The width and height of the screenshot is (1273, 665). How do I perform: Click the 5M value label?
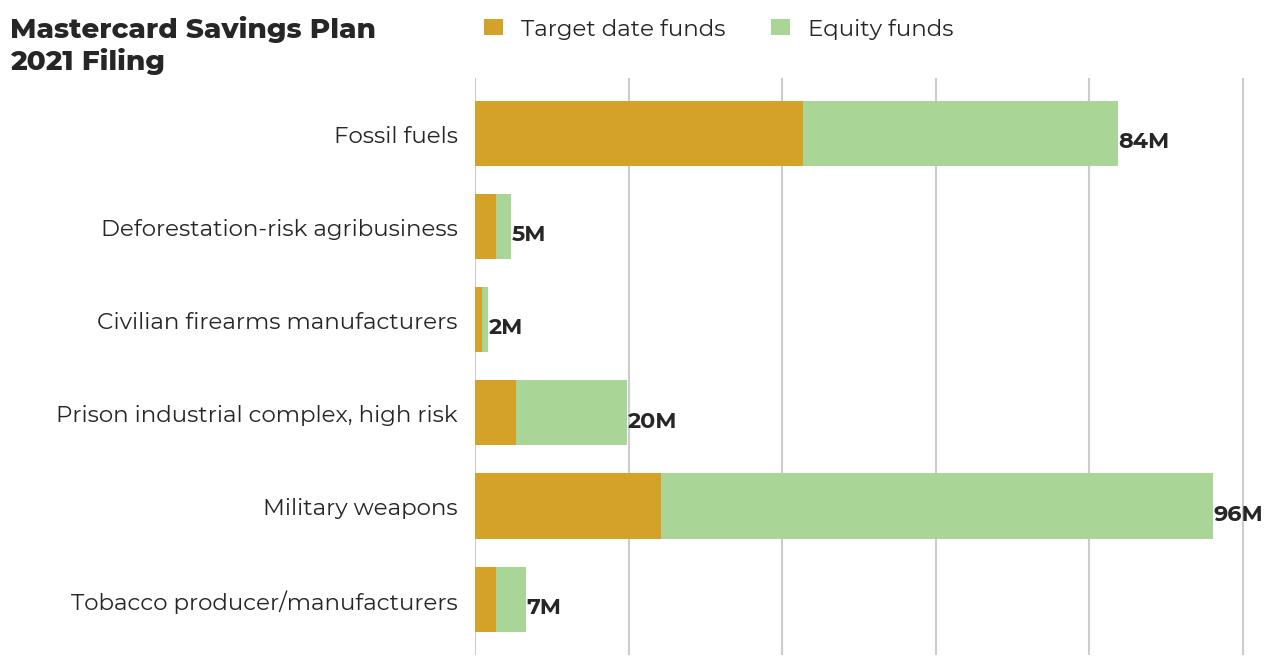coord(528,234)
